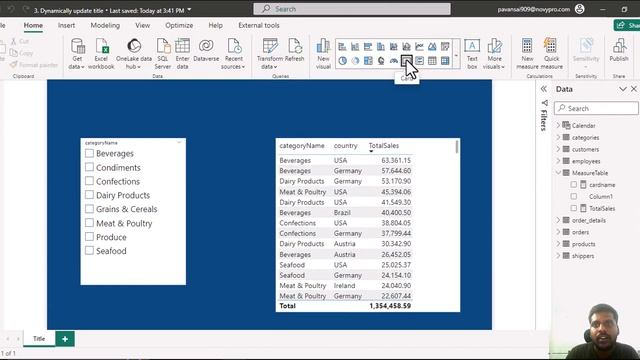Screen dimensions: 640x360
Task: Expand the Filters pane
Action: (x=544, y=89)
